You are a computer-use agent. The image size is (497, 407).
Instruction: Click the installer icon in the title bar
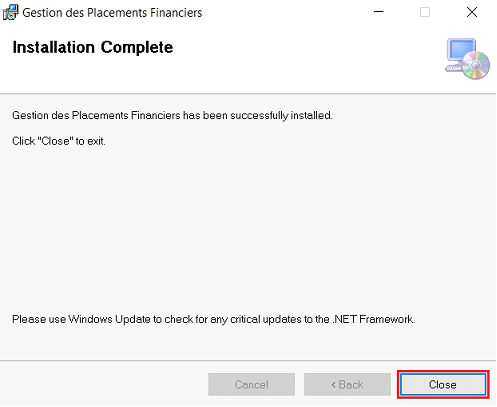(x=10, y=12)
